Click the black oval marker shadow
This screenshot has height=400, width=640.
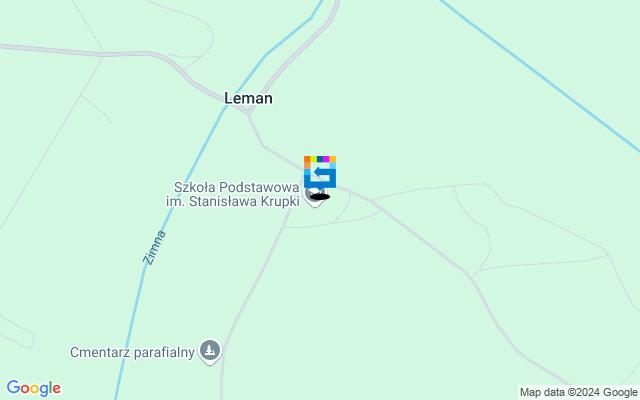pos(320,197)
